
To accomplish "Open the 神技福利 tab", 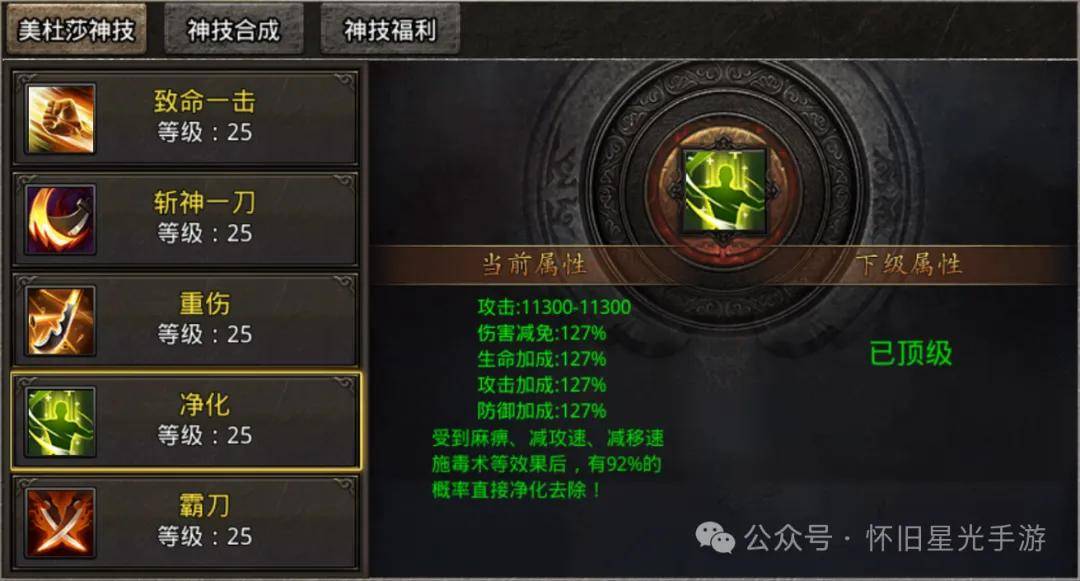I will [x=390, y=30].
